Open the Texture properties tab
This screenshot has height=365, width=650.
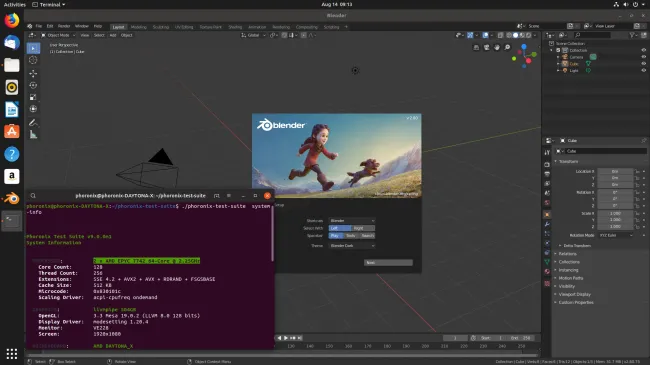pos(547,284)
